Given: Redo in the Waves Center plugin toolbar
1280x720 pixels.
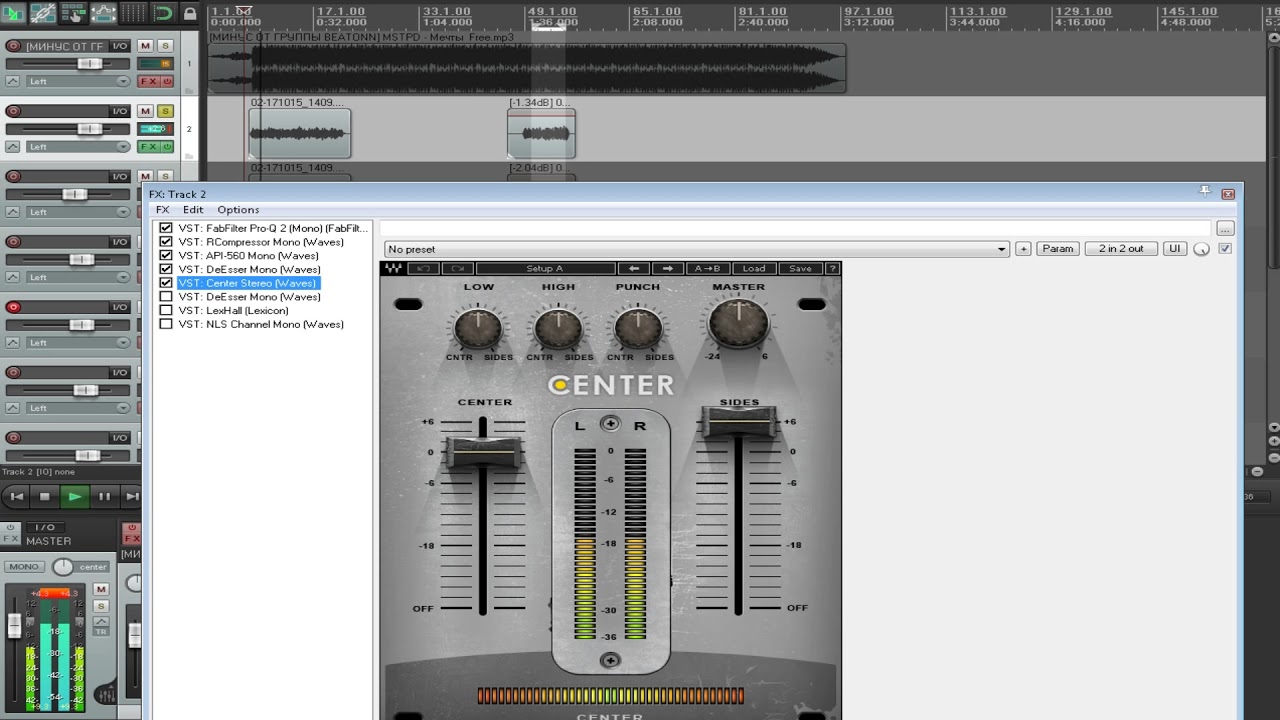Looking at the screenshot, I should (x=457, y=268).
